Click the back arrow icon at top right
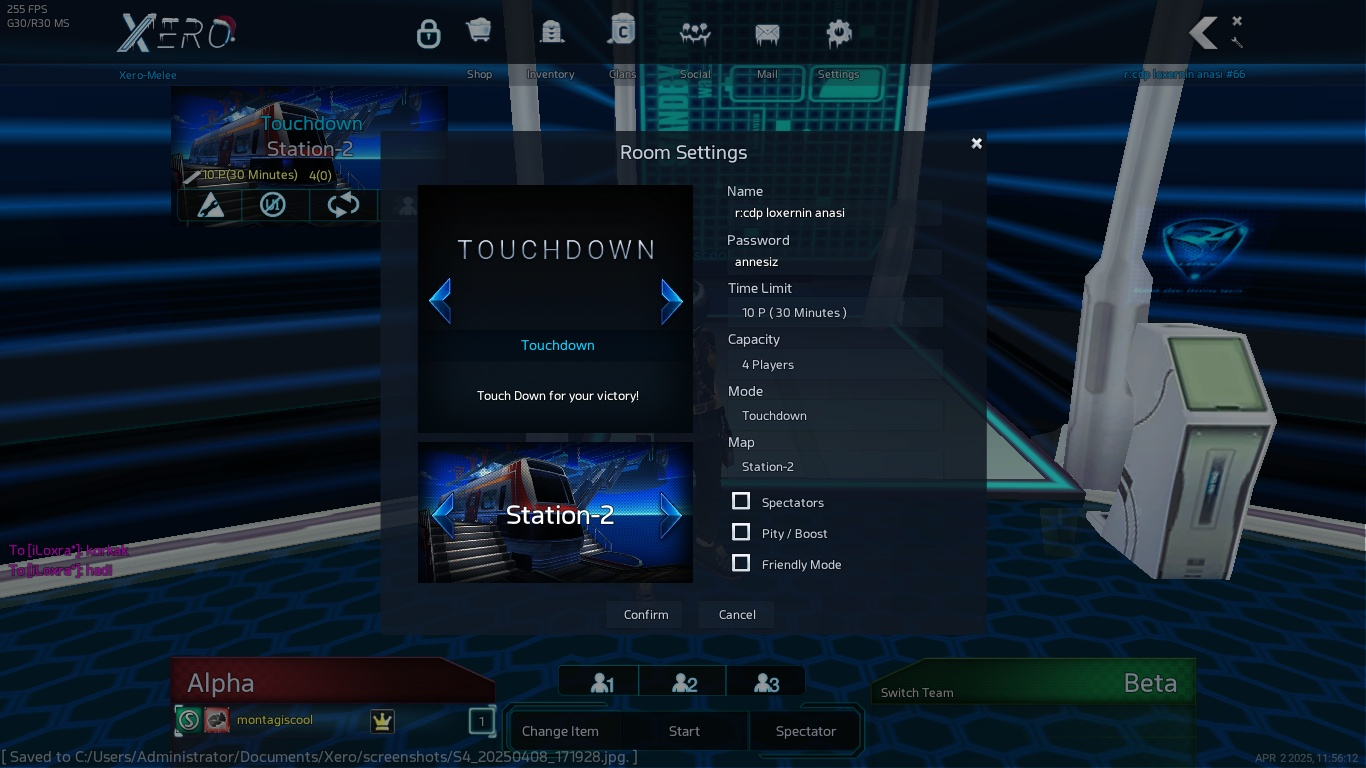1366x768 pixels. pyautogui.click(x=1203, y=33)
